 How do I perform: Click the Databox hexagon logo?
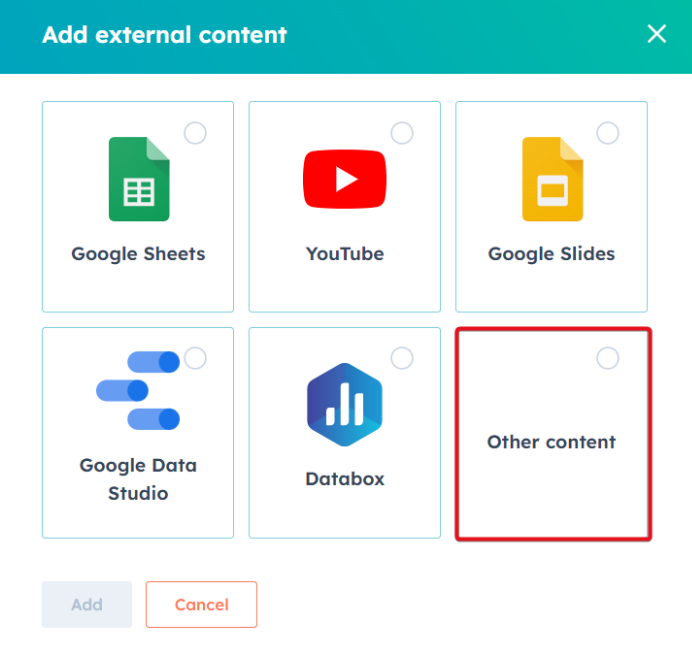[x=345, y=404]
